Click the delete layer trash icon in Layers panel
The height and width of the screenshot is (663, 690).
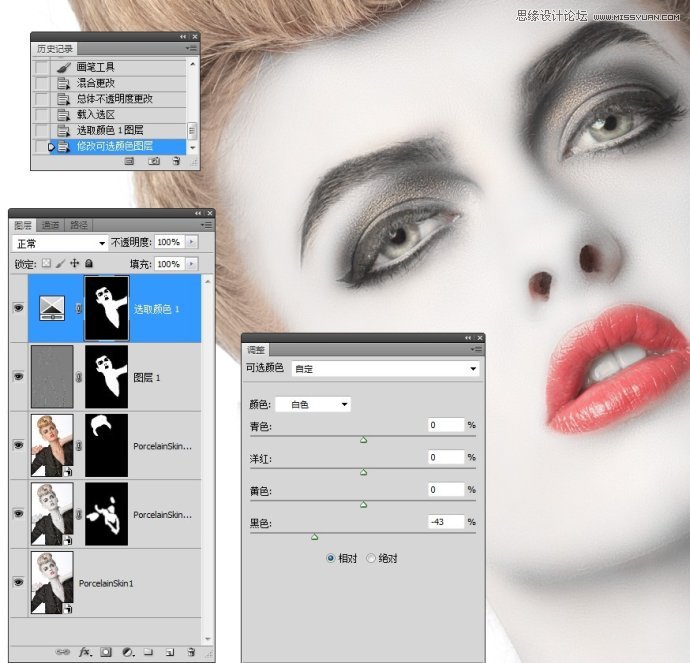(x=191, y=652)
